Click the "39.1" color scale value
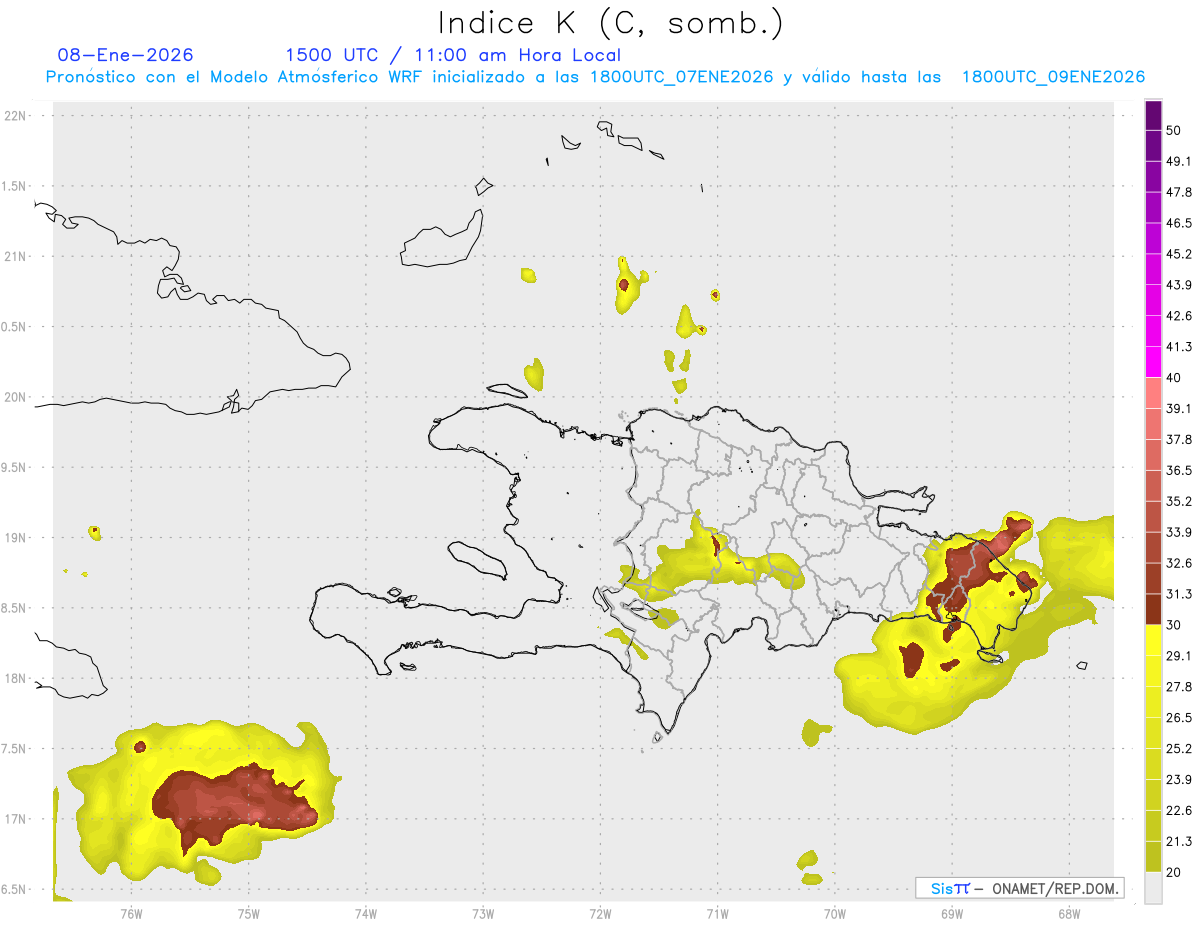 [1180, 408]
